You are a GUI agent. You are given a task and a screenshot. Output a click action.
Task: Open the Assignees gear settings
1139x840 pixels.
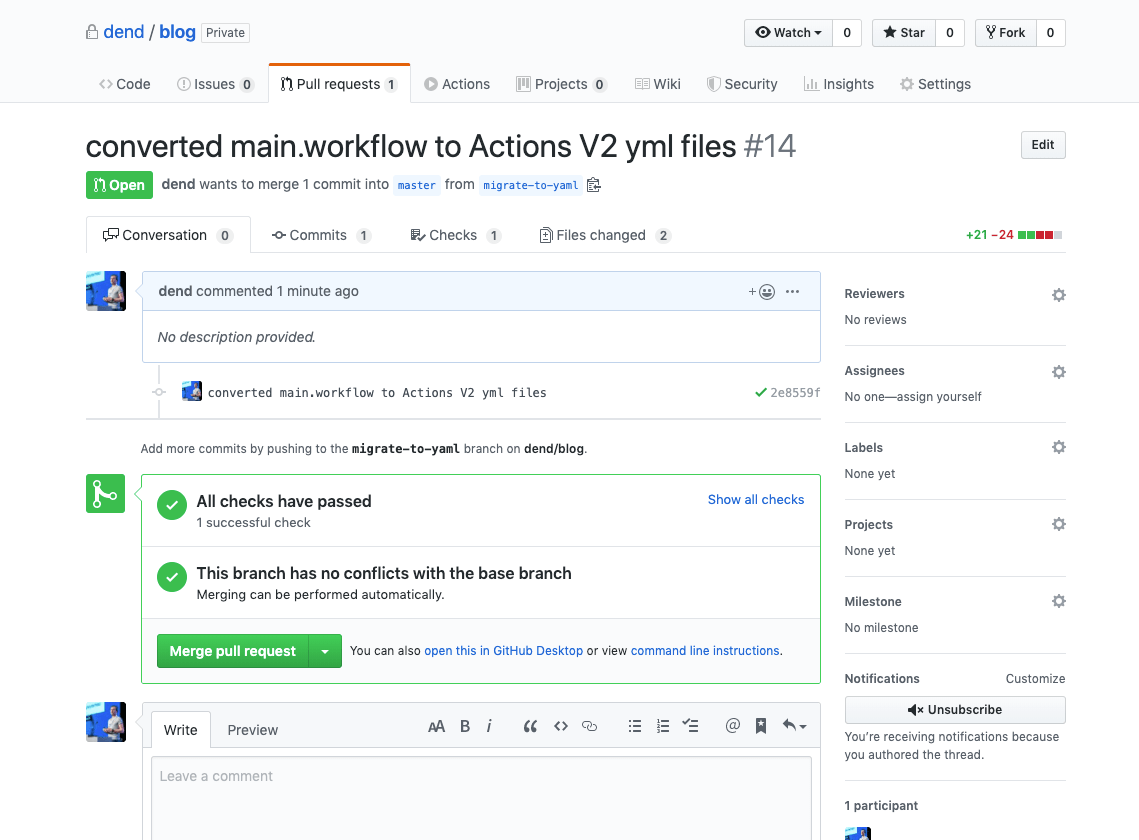(x=1058, y=371)
